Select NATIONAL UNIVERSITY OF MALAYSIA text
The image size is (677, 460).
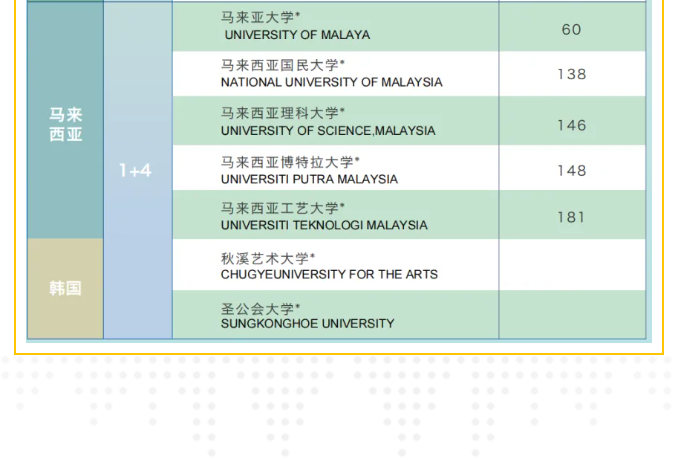331,83
